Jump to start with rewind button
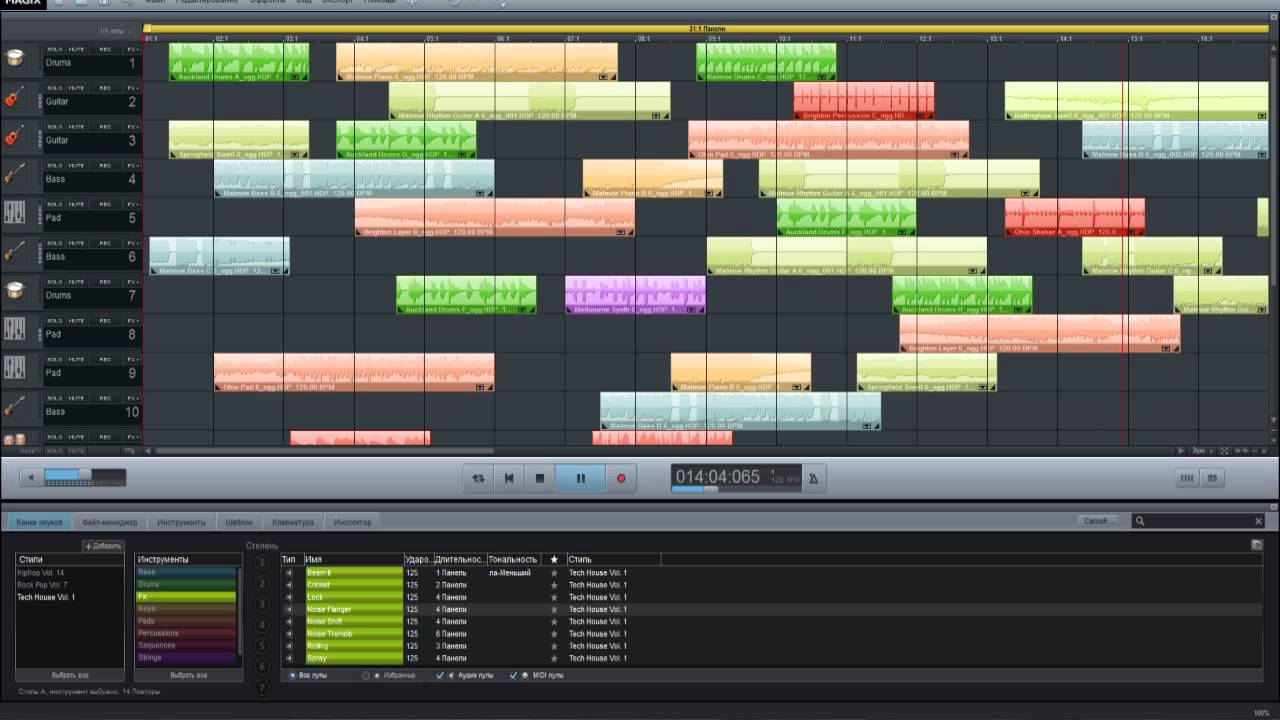The height and width of the screenshot is (720, 1280). coord(509,478)
